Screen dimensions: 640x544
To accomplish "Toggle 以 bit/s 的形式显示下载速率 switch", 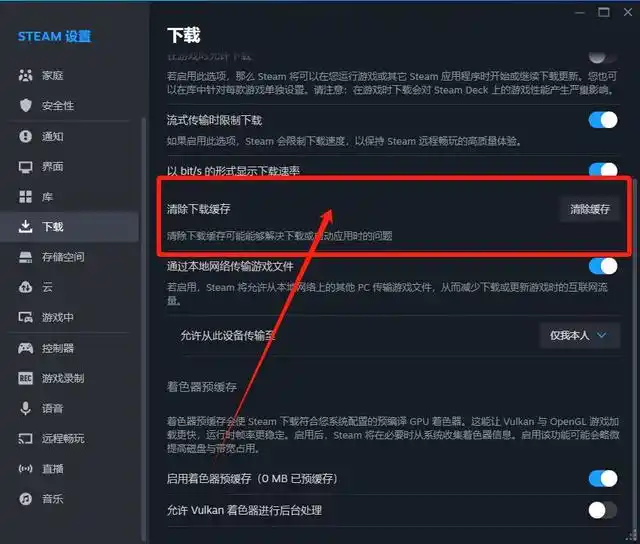I will (x=603, y=169).
